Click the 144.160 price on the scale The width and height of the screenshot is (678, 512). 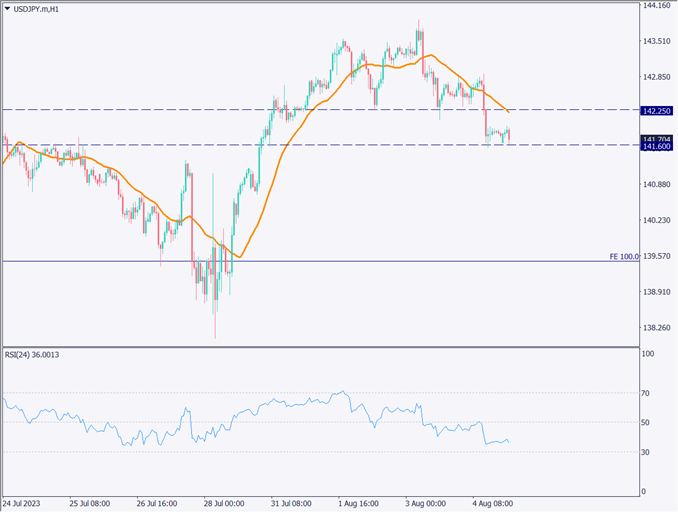656,6
